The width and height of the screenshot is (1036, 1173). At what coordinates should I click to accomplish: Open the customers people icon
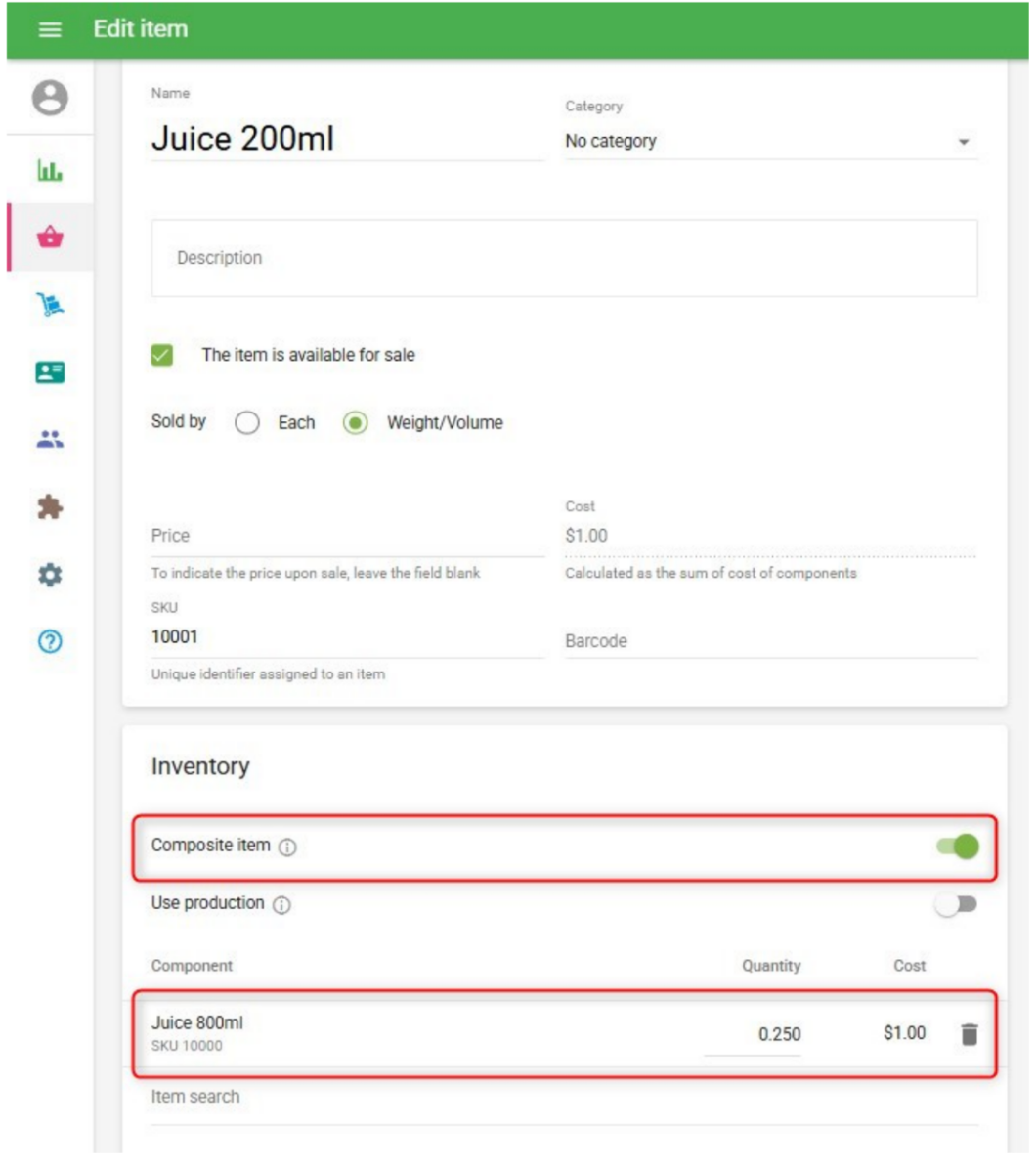pos(50,440)
